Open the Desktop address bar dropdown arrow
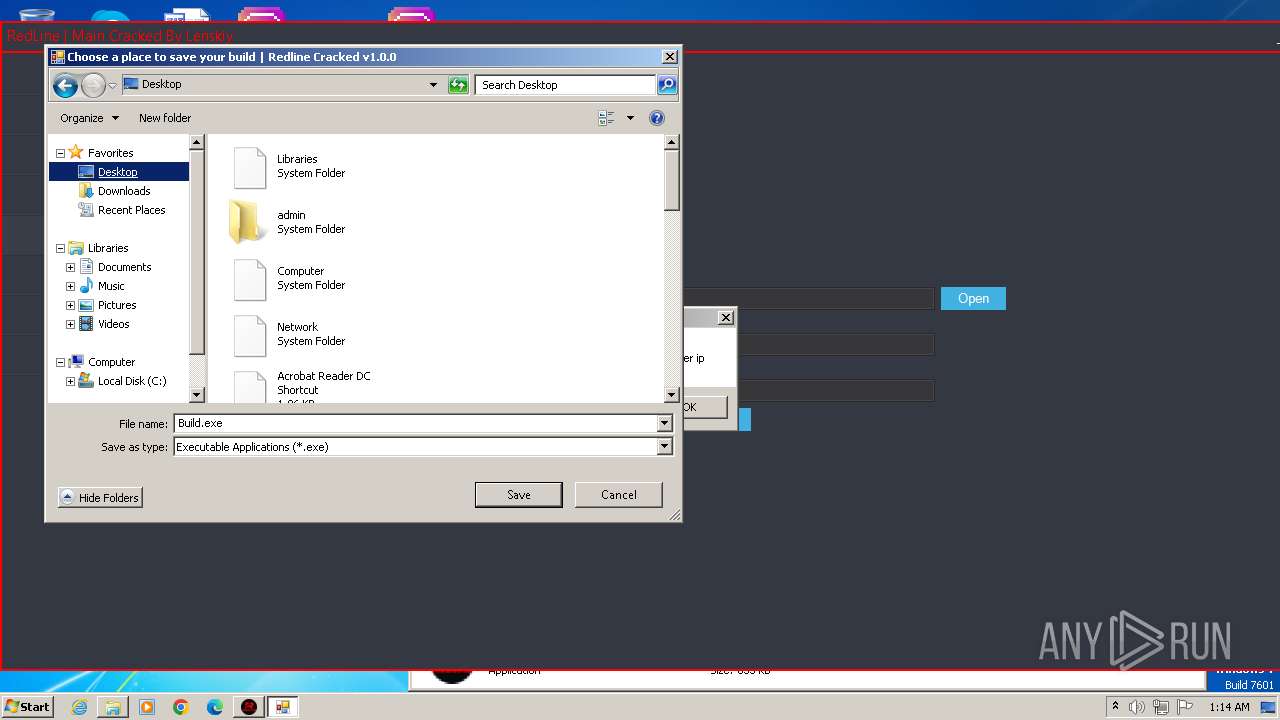This screenshot has height=720, width=1280. (x=433, y=85)
